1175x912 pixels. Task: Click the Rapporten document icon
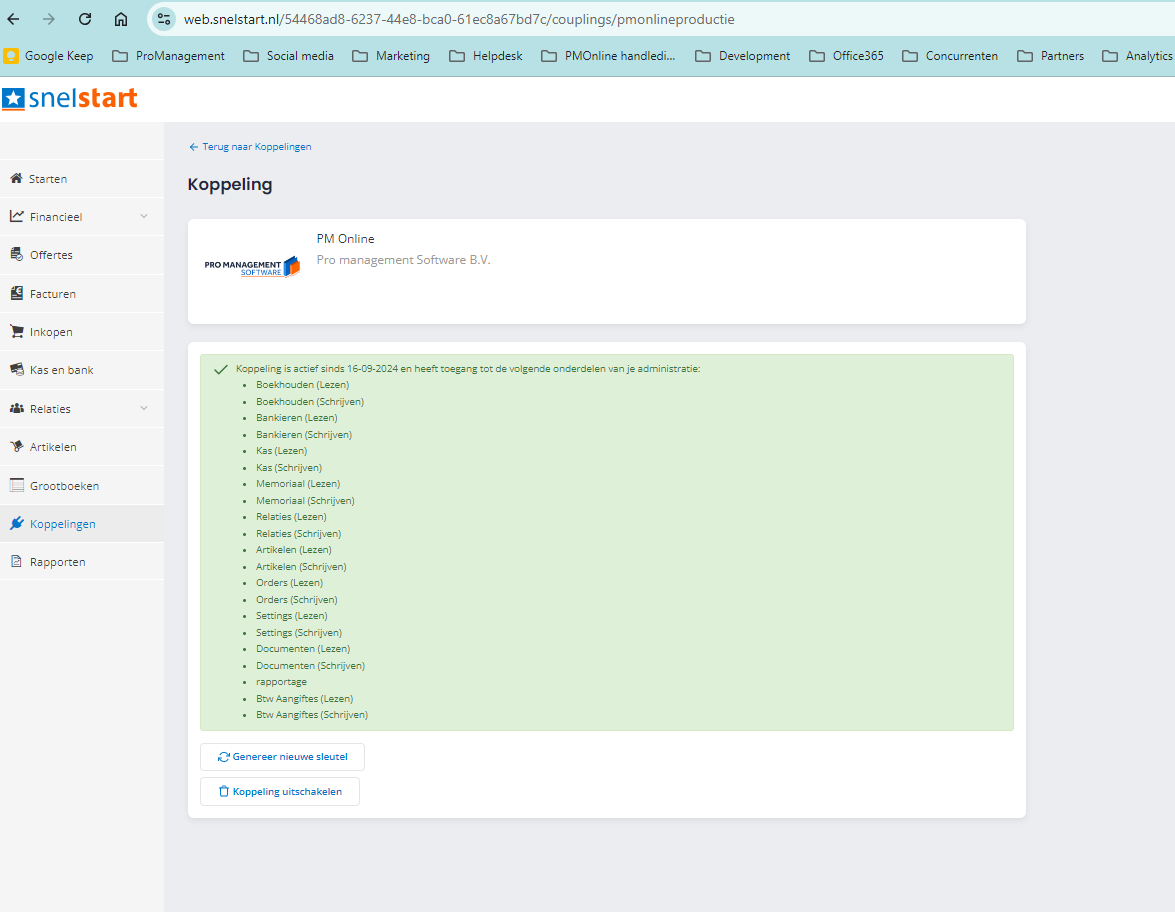[16, 561]
